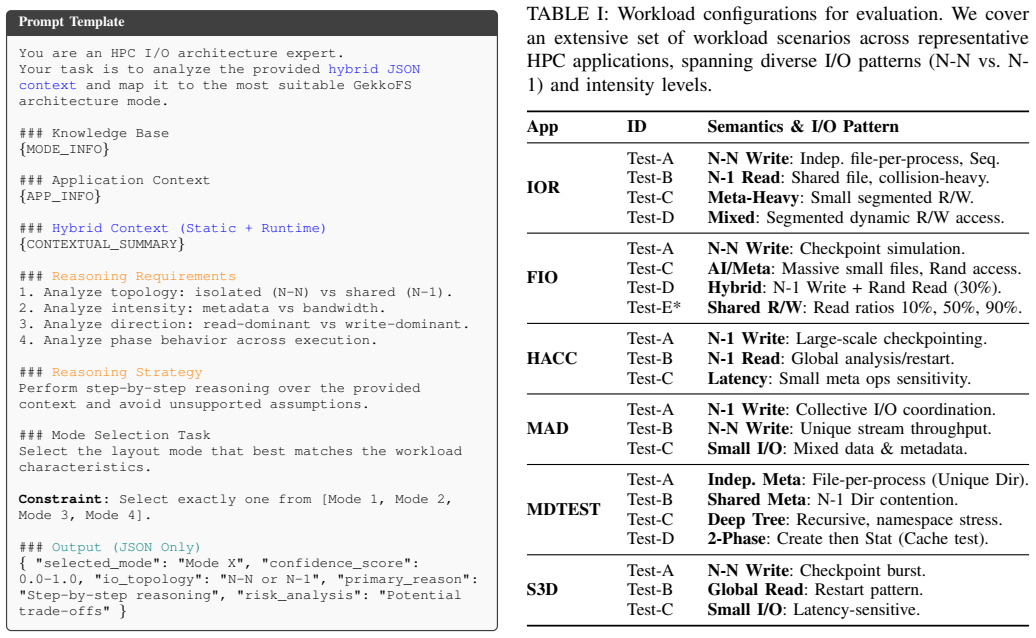Click the 'S3D' app cell

pos(542,589)
